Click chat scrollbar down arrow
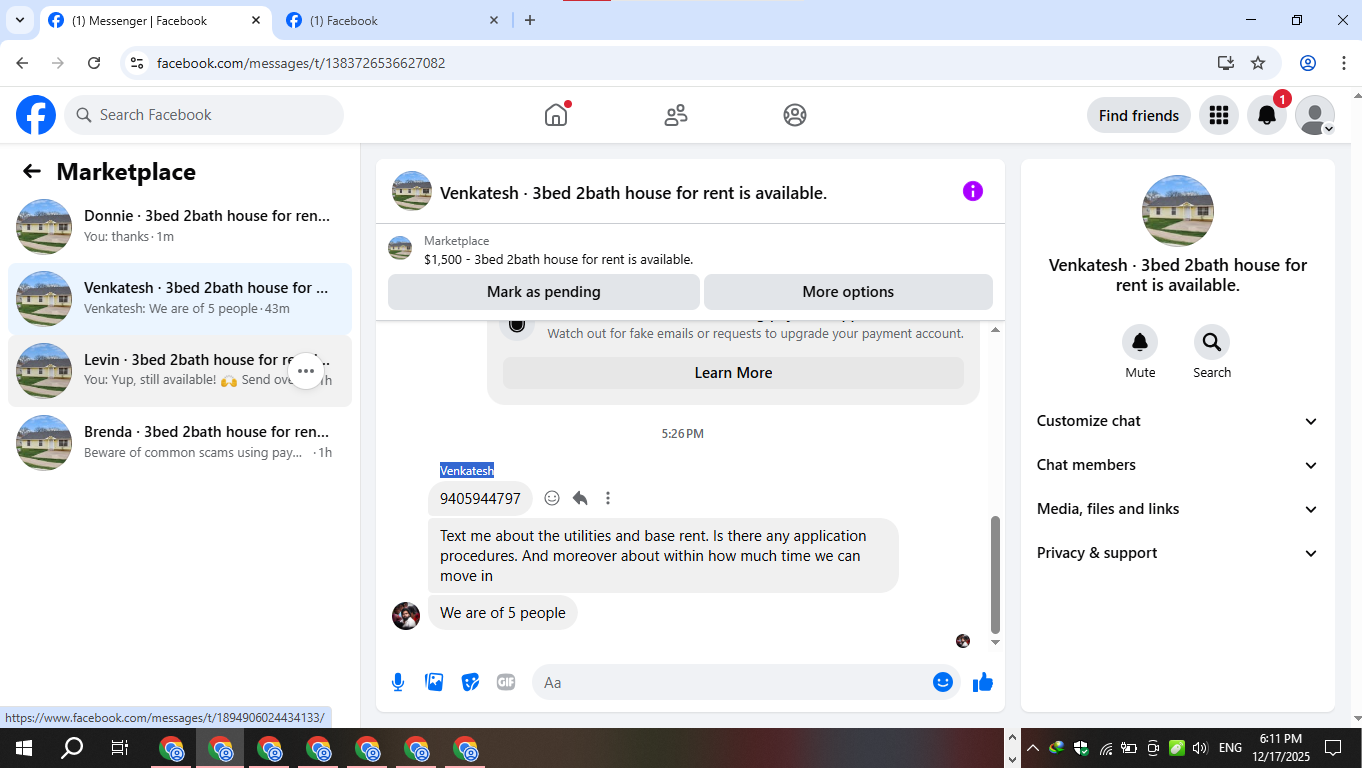This screenshot has width=1362, height=768. [x=995, y=642]
